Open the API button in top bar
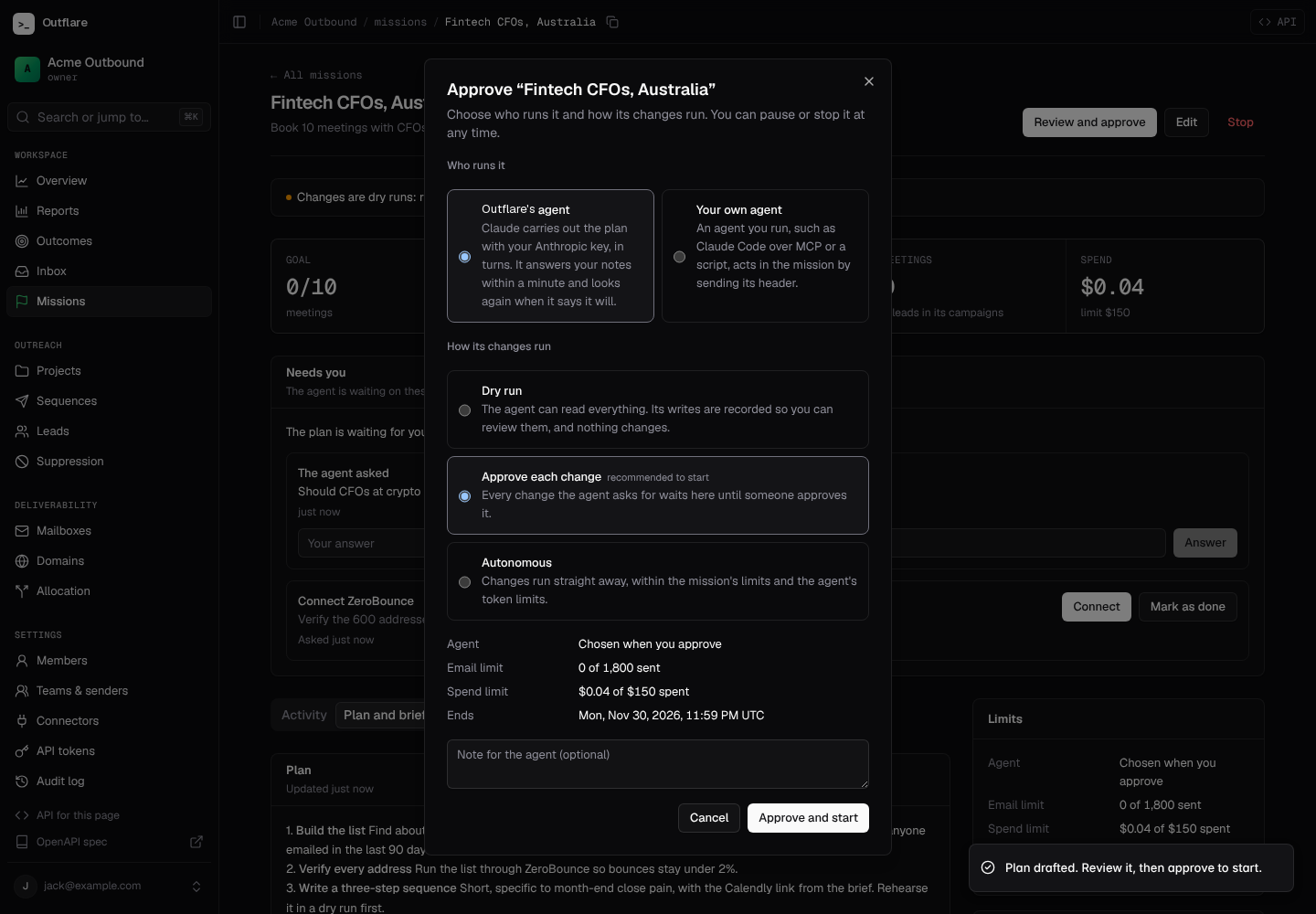Viewport: 1316px width, 914px height. click(x=1277, y=22)
